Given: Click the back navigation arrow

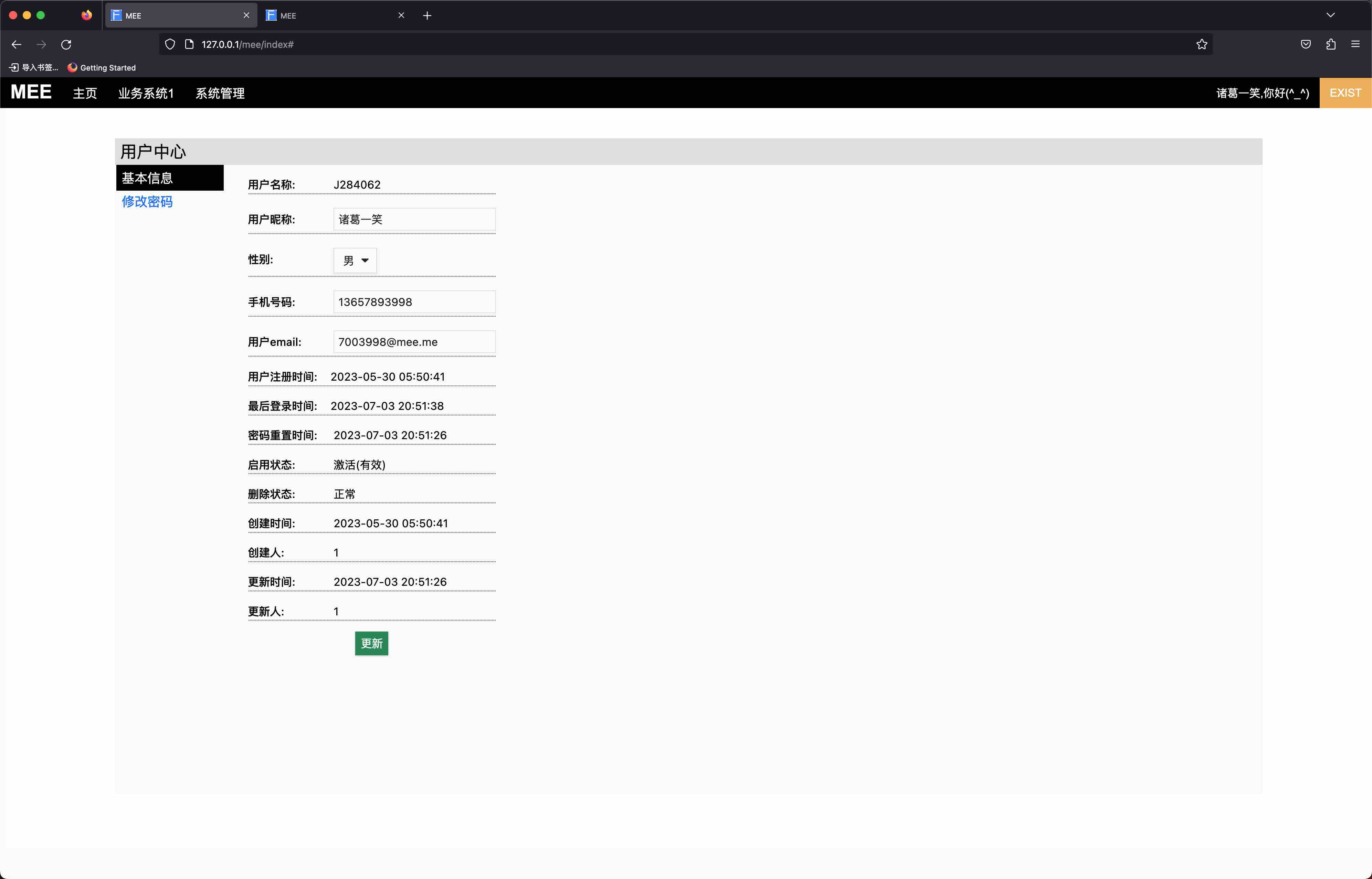Looking at the screenshot, I should (x=17, y=44).
